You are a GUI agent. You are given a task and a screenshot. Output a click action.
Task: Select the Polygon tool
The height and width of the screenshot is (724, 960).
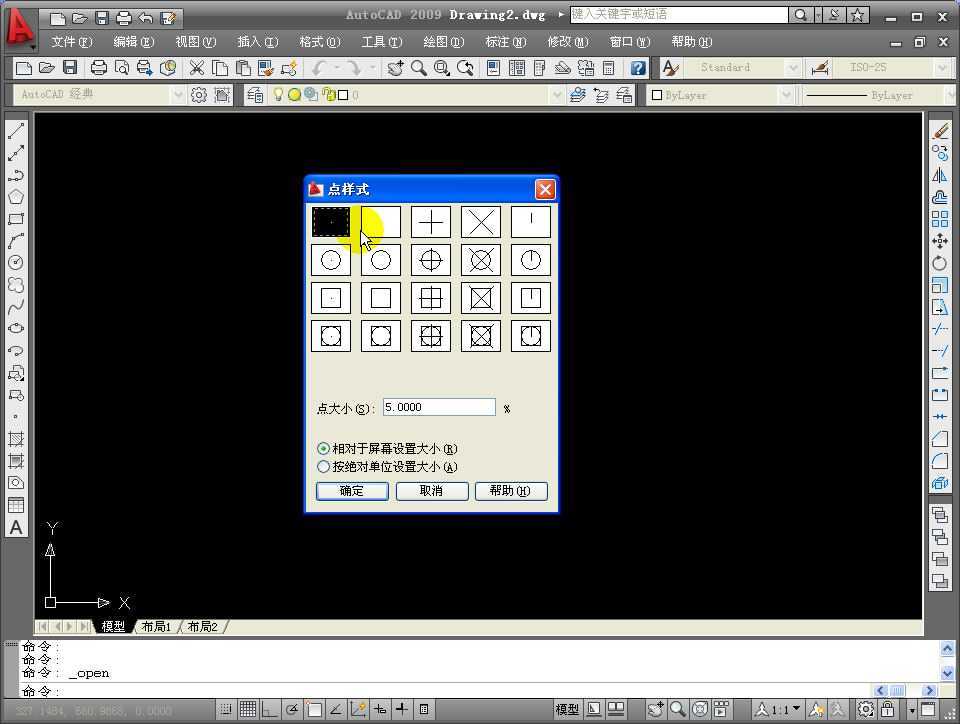(16, 197)
